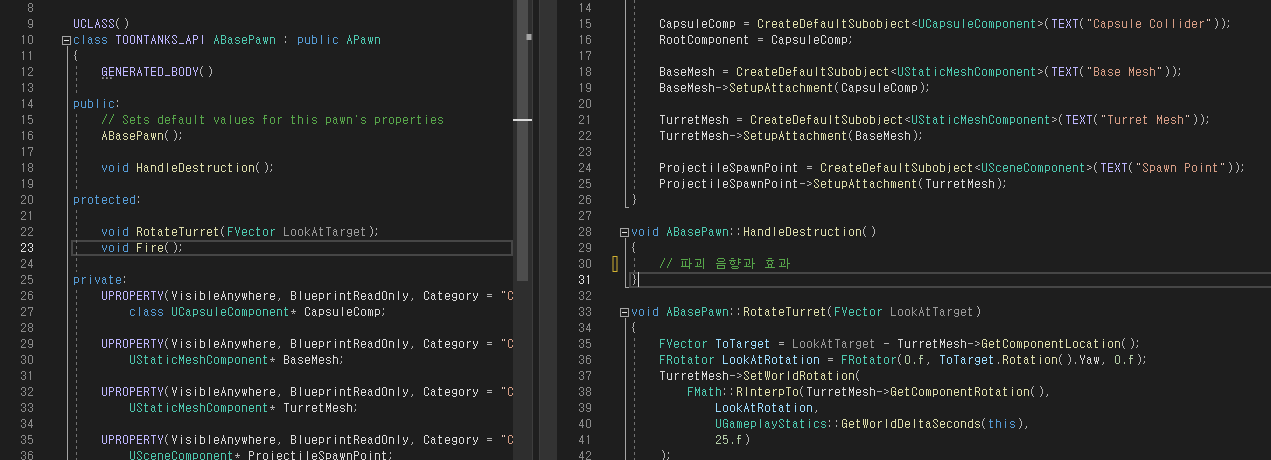Click the FVector ToTarget declaration

(x=899, y=344)
